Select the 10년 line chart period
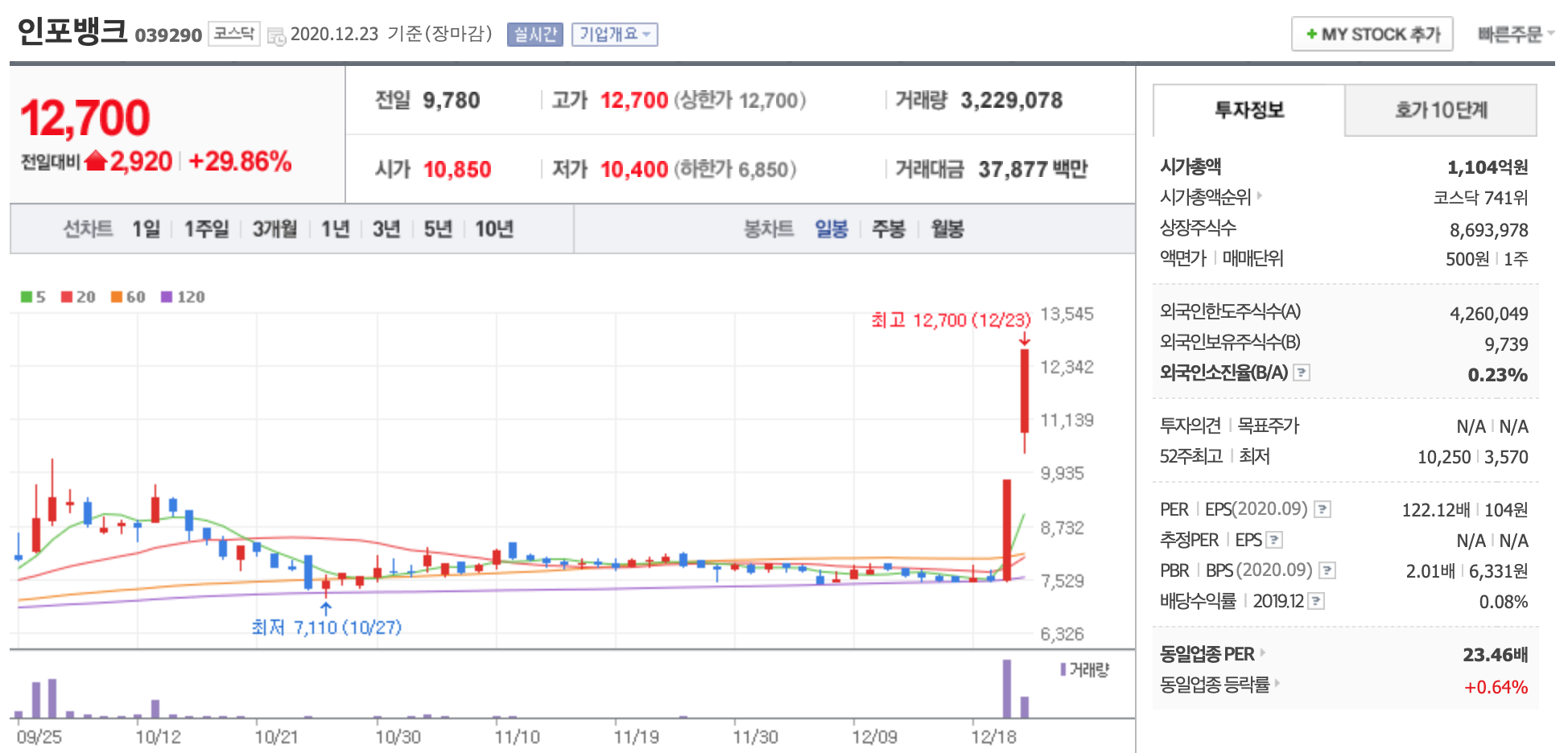1568x753 pixels. click(494, 229)
